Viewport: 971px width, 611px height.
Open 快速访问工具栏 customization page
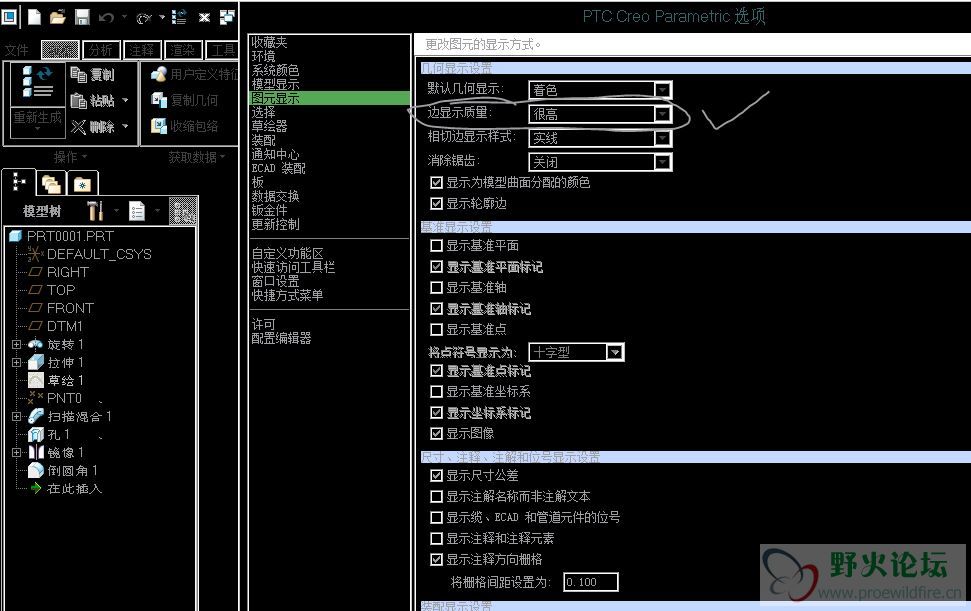tap(293, 267)
